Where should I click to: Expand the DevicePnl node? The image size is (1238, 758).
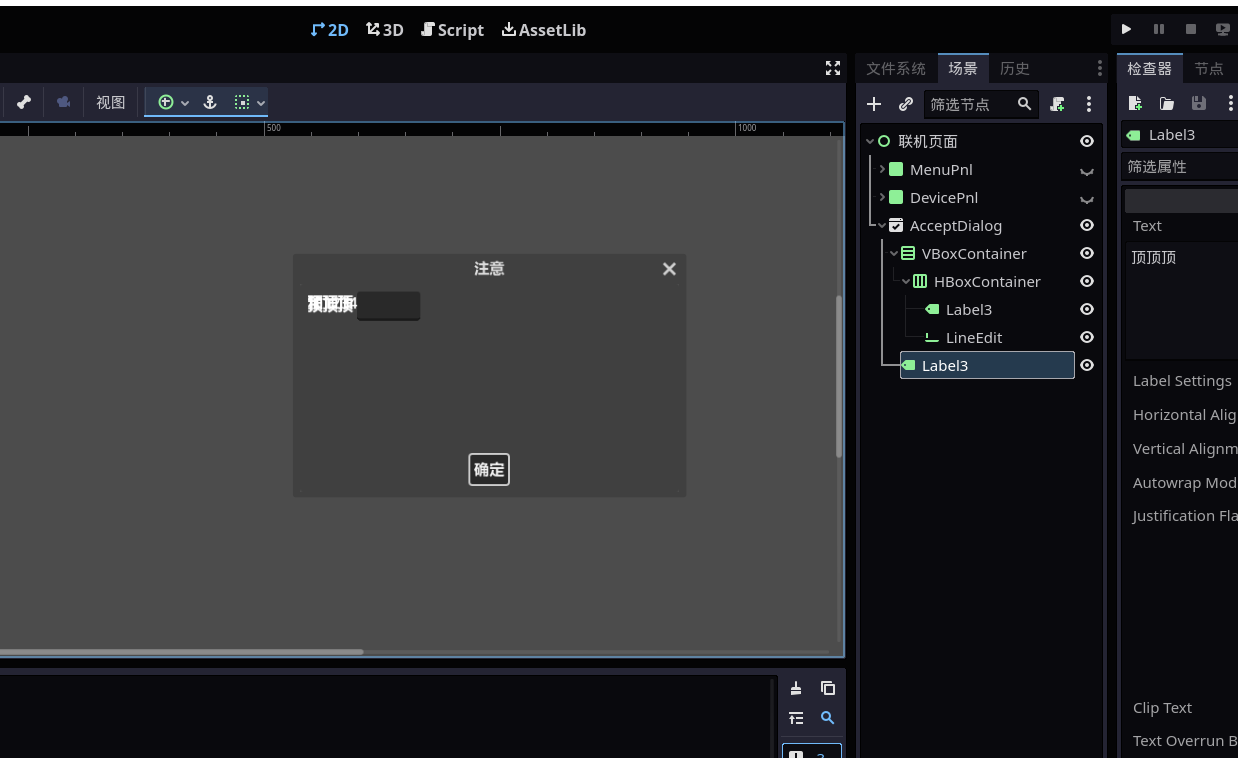coord(881,197)
